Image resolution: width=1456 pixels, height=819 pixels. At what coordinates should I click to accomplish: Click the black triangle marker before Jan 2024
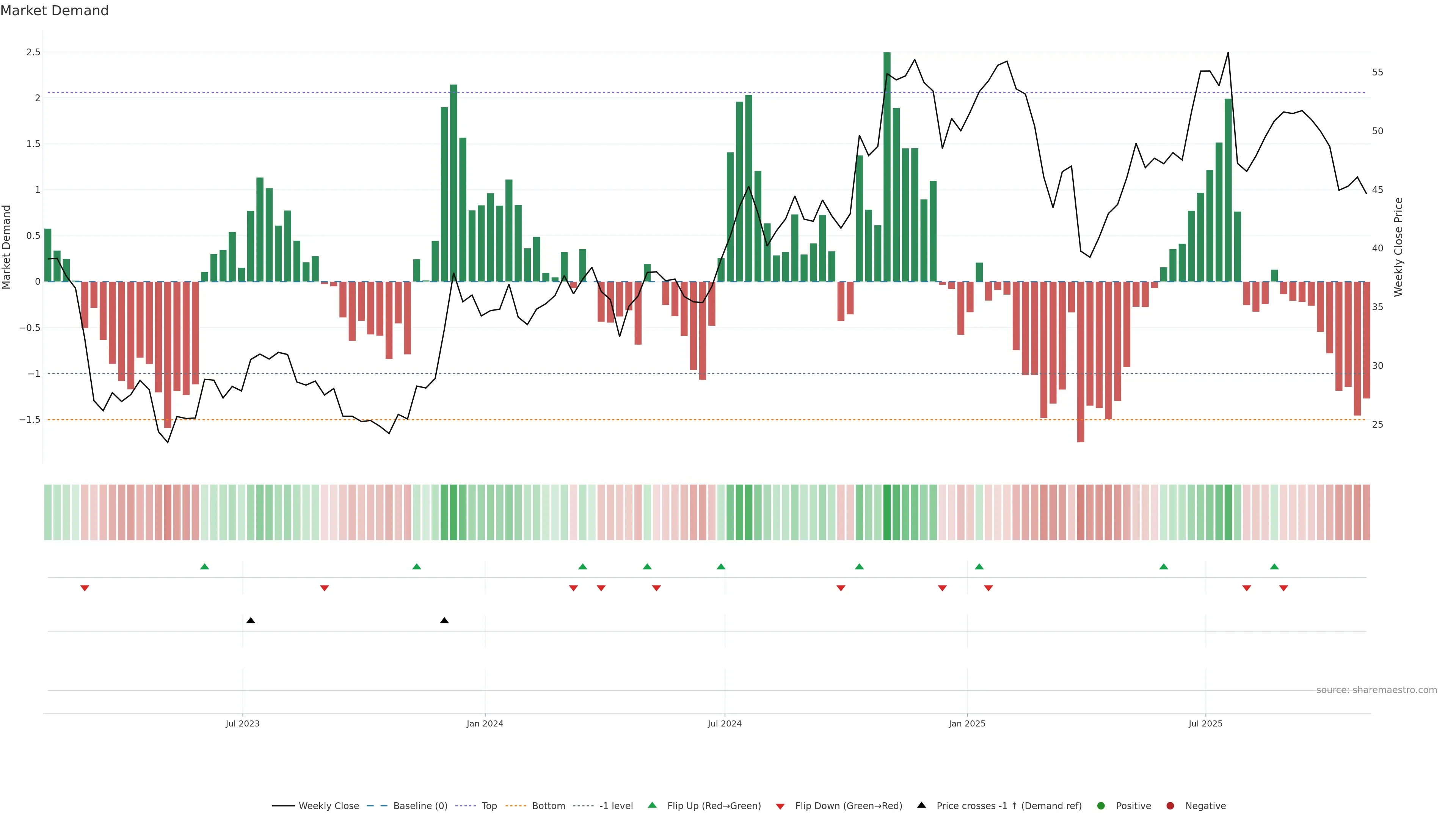[444, 621]
